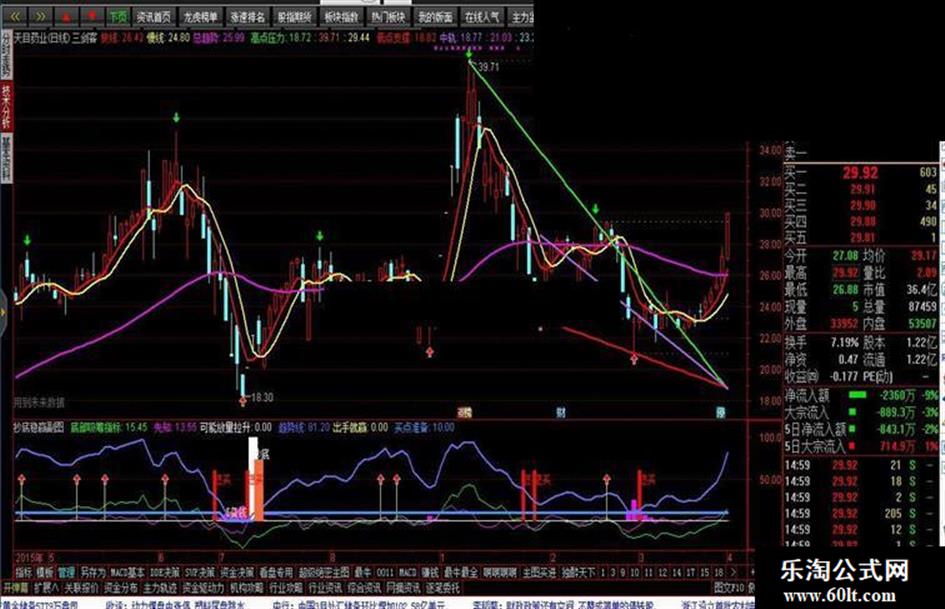This screenshot has height=609, width=945.
Task: Select 抽龄天下 indicator tab
Action: point(578,572)
